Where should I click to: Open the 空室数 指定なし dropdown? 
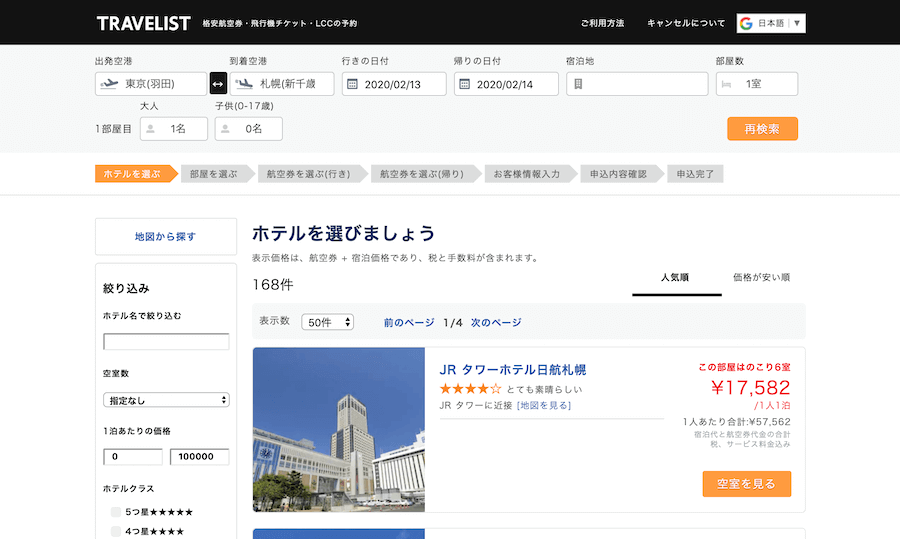point(166,400)
